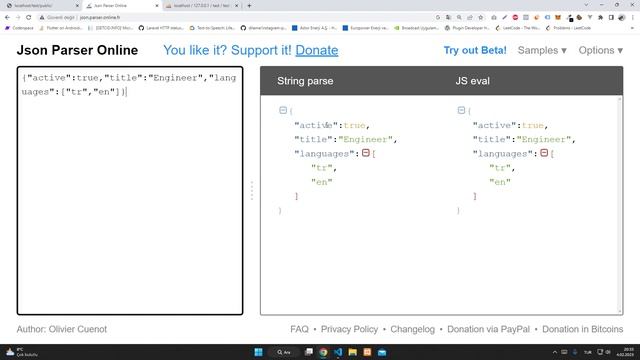Open File Explorer from the taskbar

tap(353, 352)
